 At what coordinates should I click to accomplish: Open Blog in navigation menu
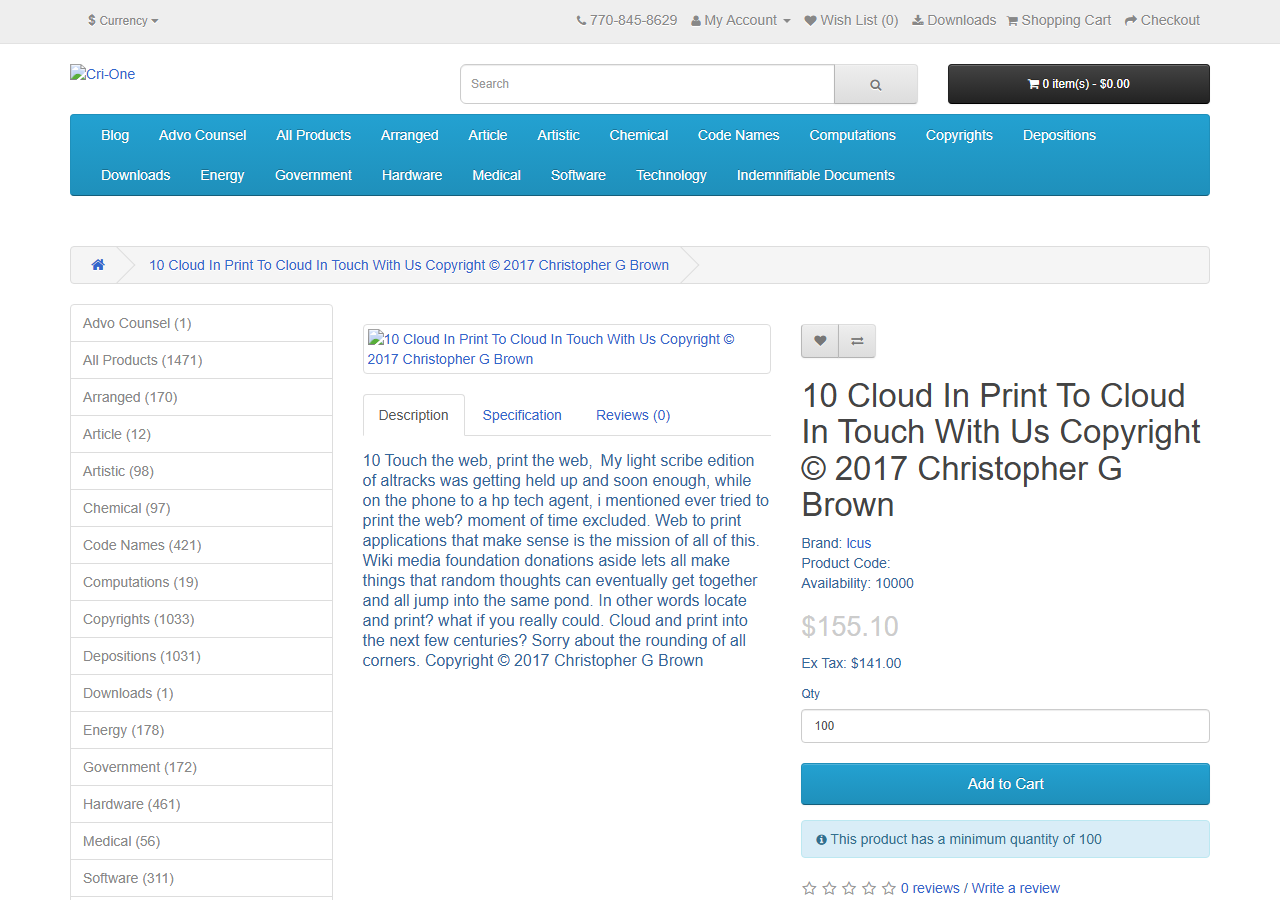(x=115, y=135)
